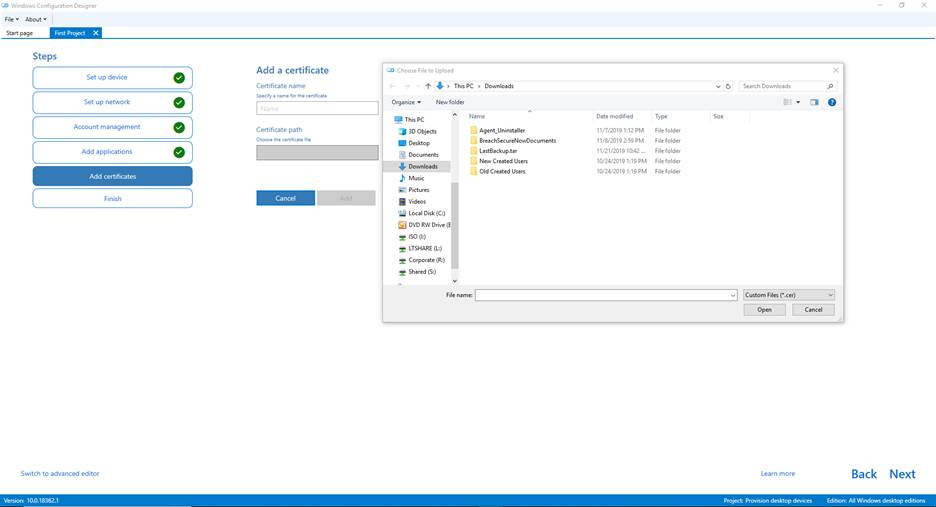The height and width of the screenshot is (507, 936).
Task: Go to Set up device step
Action: pos(112,78)
